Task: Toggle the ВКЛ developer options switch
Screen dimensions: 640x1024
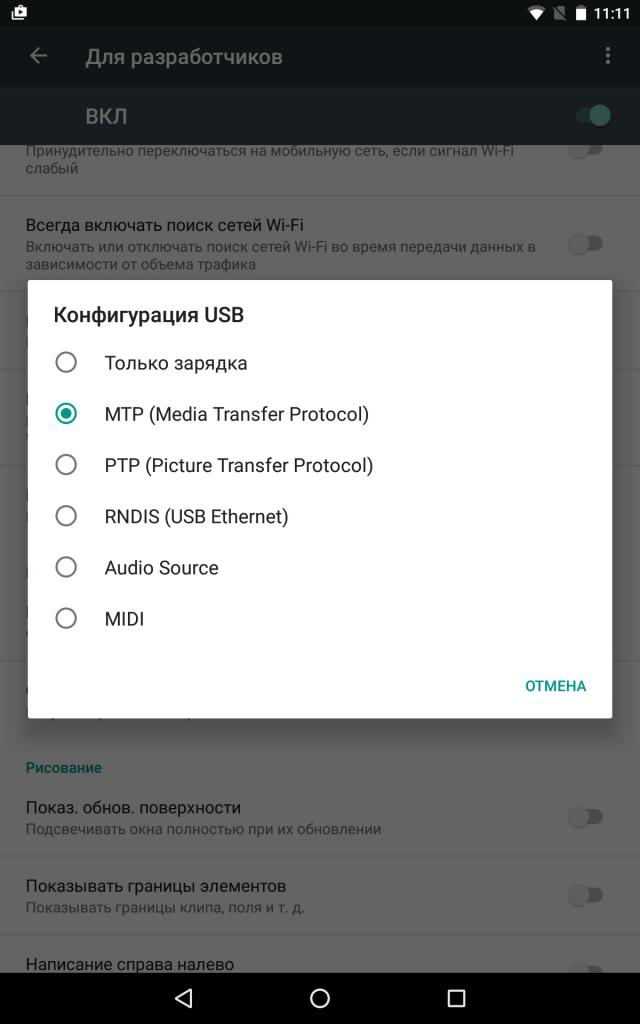Action: [x=593, y=115]
